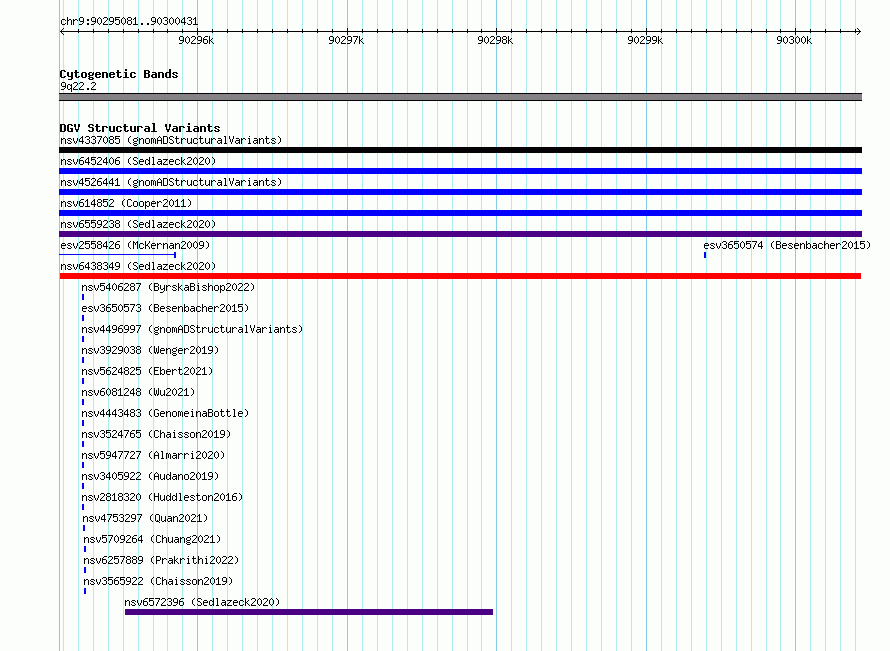Open nsv3524765 (Chaisson2019) variant label
This screenshot has width=890, height=651.
(156, 434)
